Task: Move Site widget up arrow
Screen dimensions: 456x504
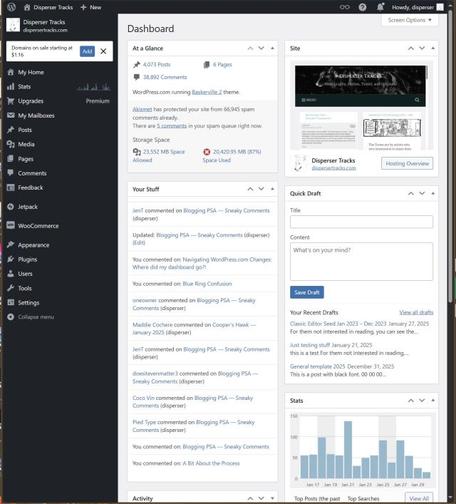Action: pyautogui.click(x=411, y=48)
